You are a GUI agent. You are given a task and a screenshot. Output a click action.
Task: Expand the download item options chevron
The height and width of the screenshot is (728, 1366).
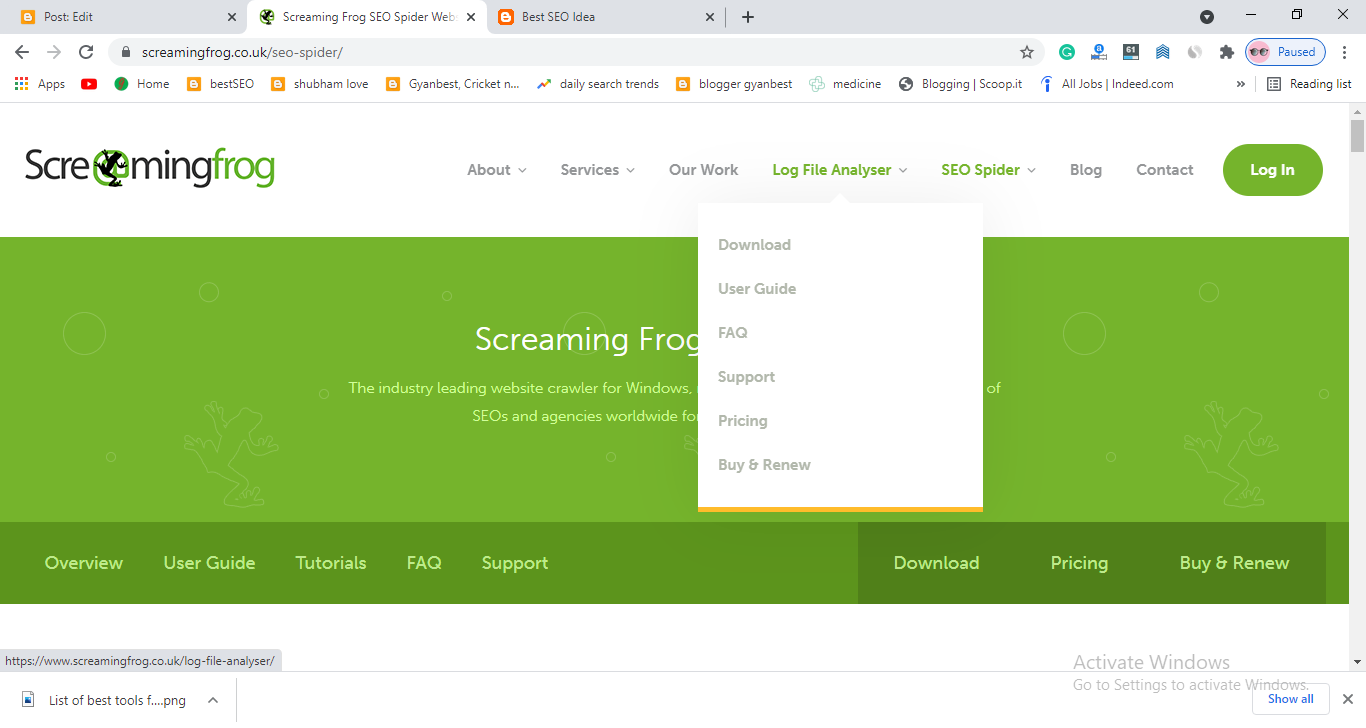pos(213,700)
